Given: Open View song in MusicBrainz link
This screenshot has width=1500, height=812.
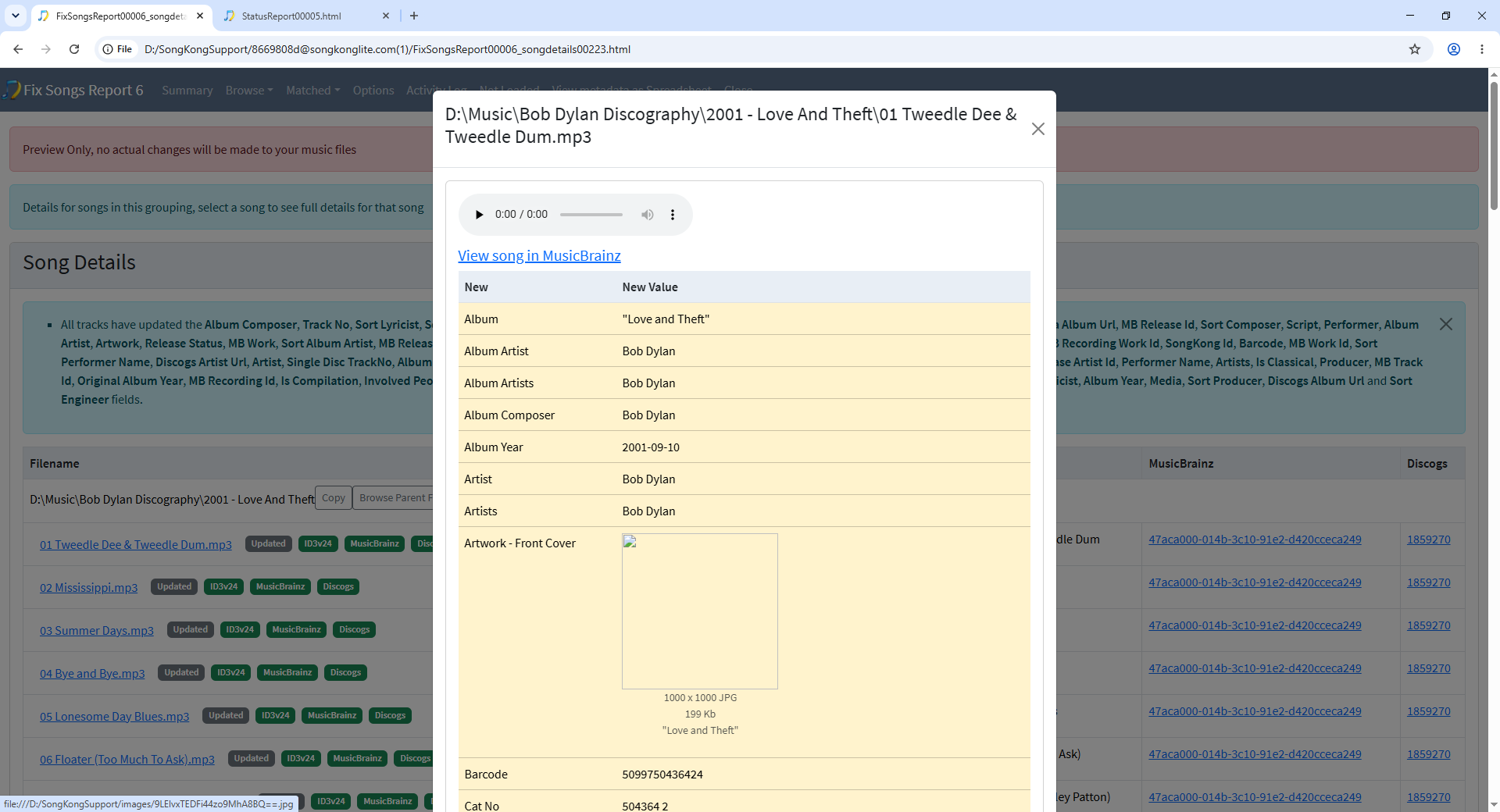Looking at the screenshot, I should [539, 255].
